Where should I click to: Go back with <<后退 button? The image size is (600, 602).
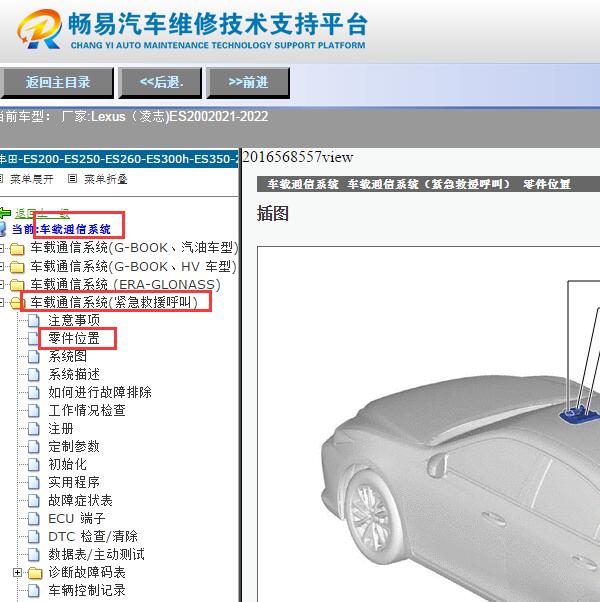pos(160,83)
